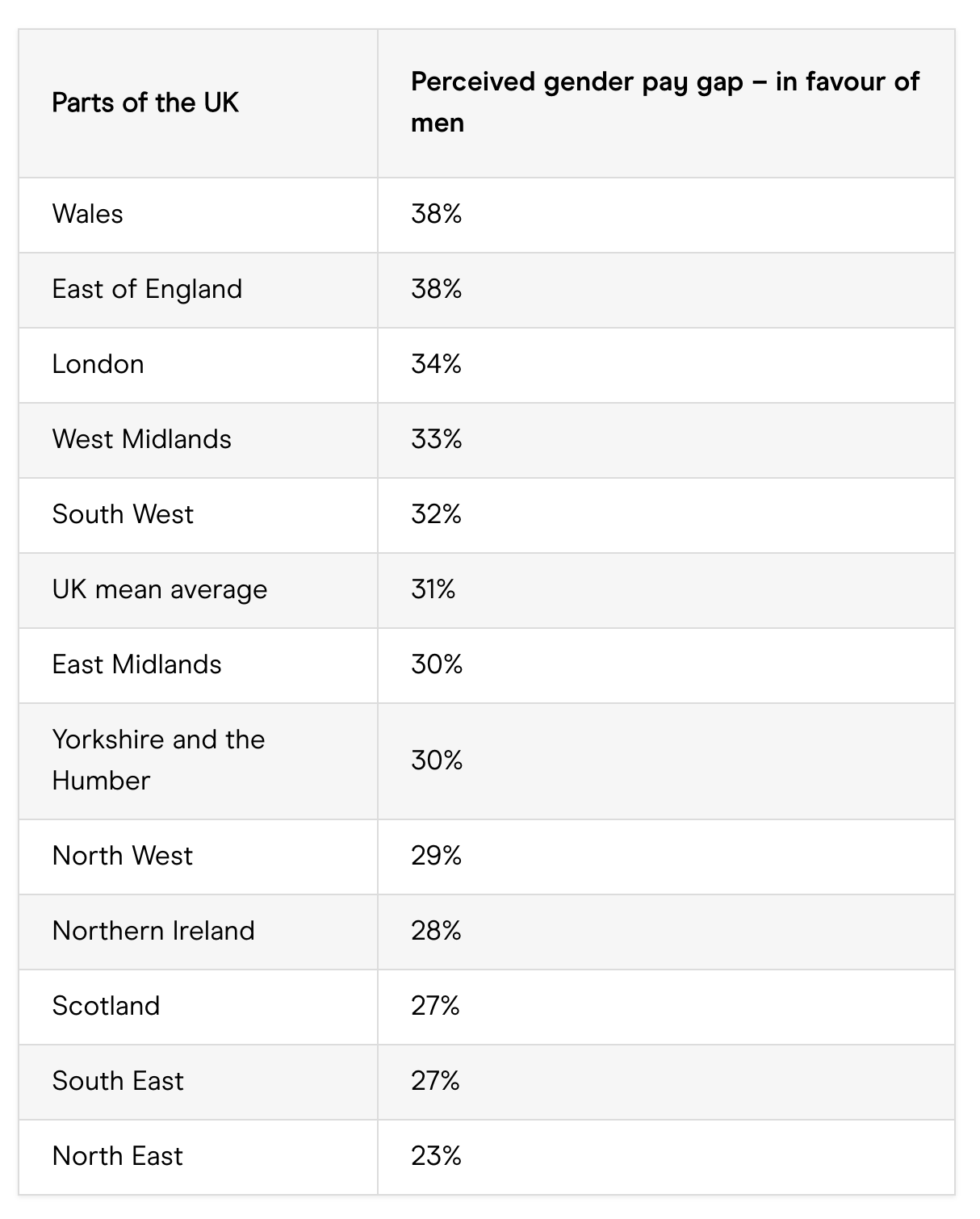Click the Northern Ireland cell

coord(153,931)
